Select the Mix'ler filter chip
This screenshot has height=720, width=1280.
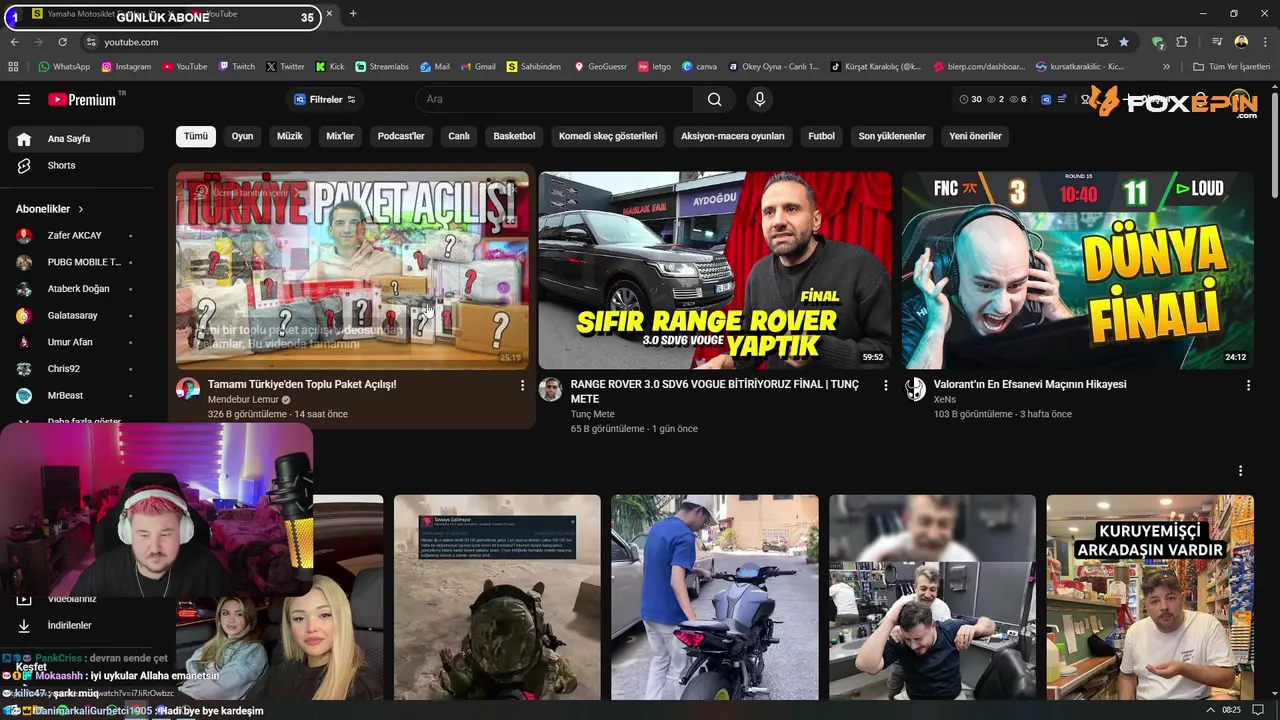[x=340, y=136]
